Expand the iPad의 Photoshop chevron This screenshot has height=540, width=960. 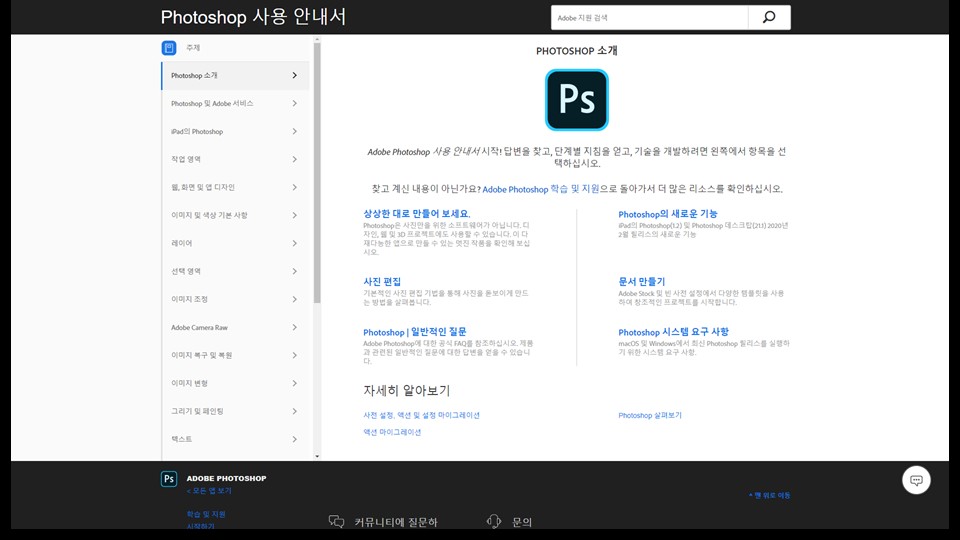294,132
